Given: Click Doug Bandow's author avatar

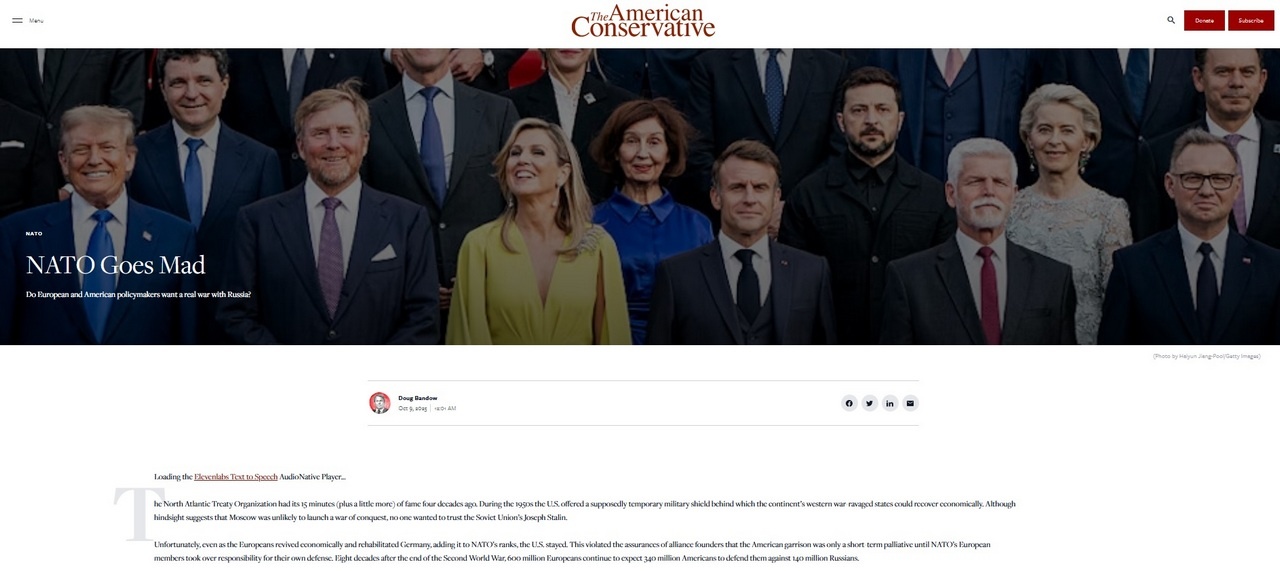Looking at the screenshot, I should pos(380,403).
